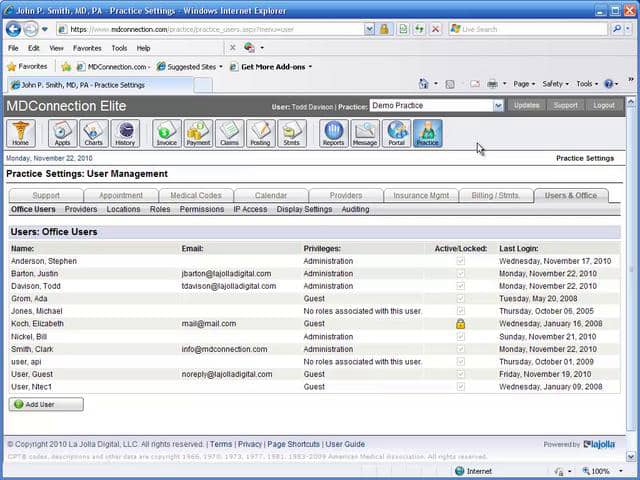Switch to the Insurance Mgmt tab
The height and width of the screenshot is (480, 640).
(421, 196)
